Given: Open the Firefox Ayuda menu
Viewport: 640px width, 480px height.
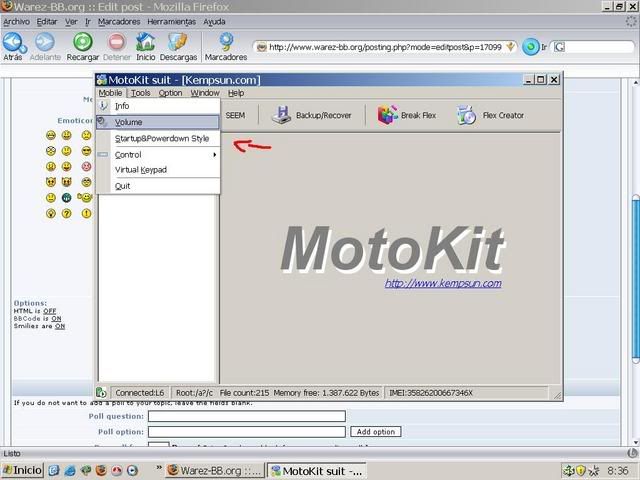Looking at the screenshot, I should [214, 22].
